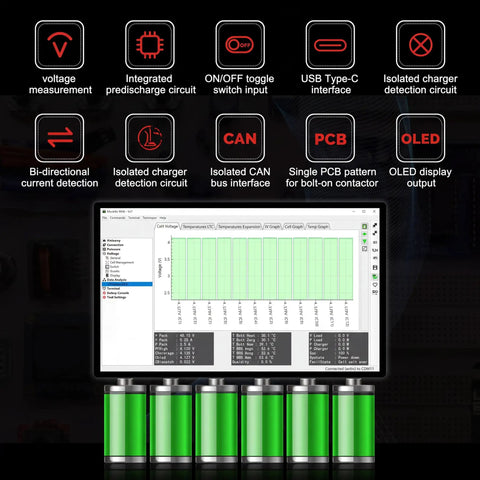Screen dimensions: 480x480
Task: Switch to the Temperatures LTC tab
Action: [198, 227]
